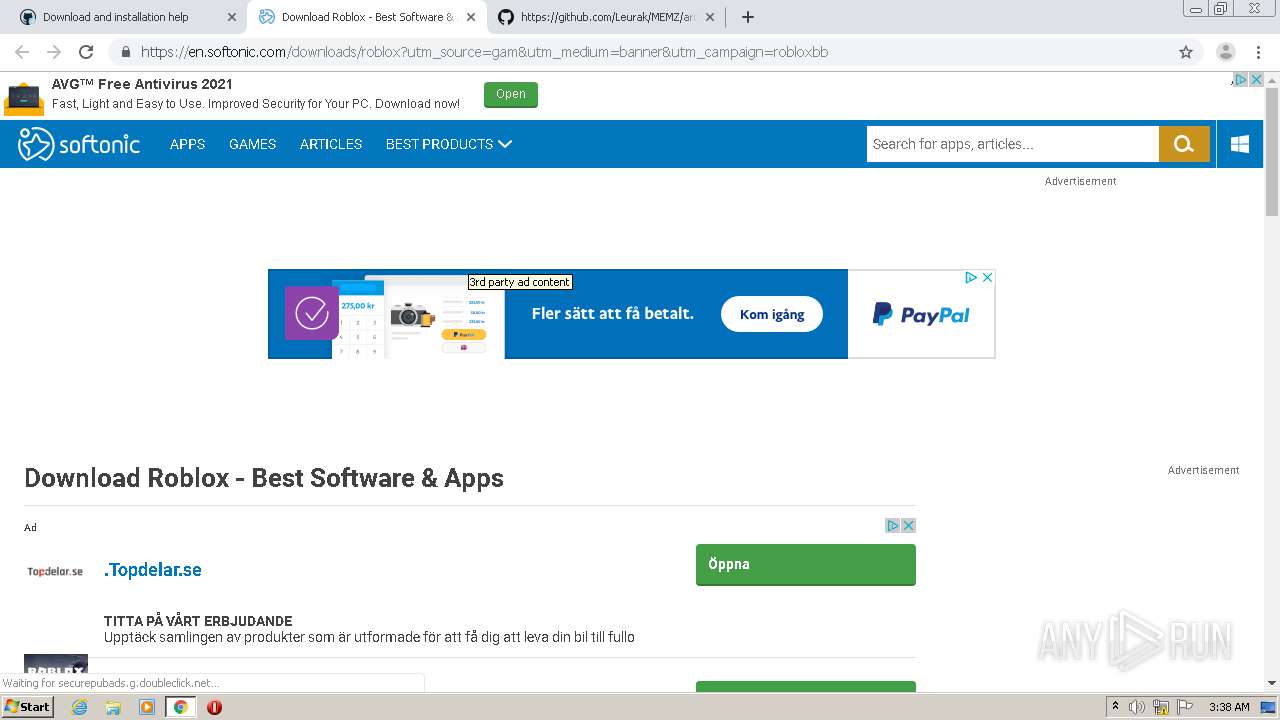Screen dimensions: 1280x720
Task: Launch the media player taskbar icon
Action: 147,707
